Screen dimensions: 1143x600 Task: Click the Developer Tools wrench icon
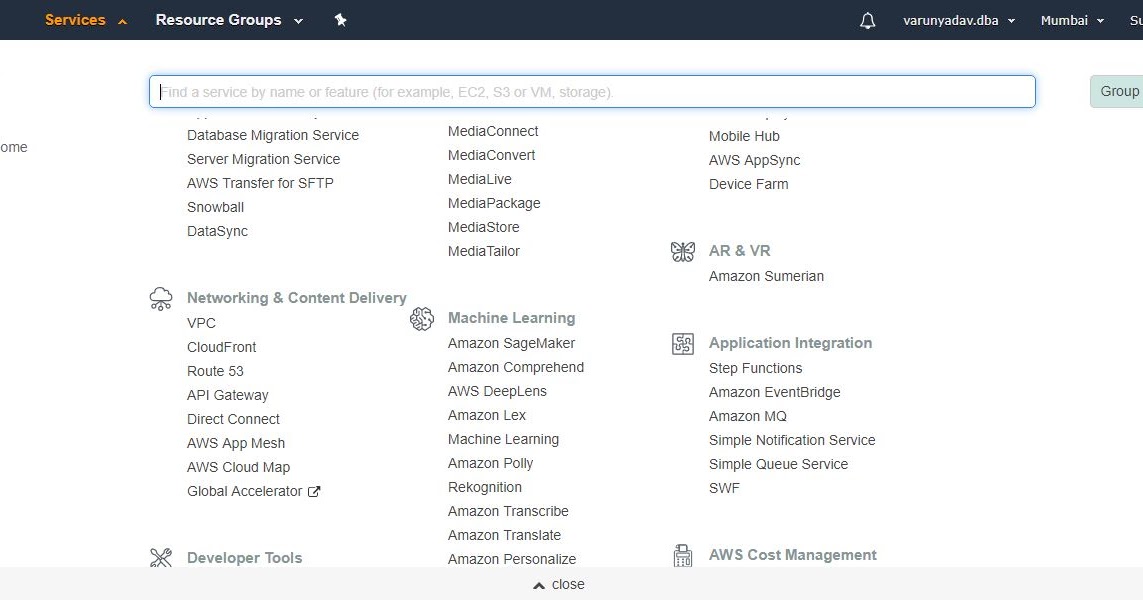click(161, 558)
